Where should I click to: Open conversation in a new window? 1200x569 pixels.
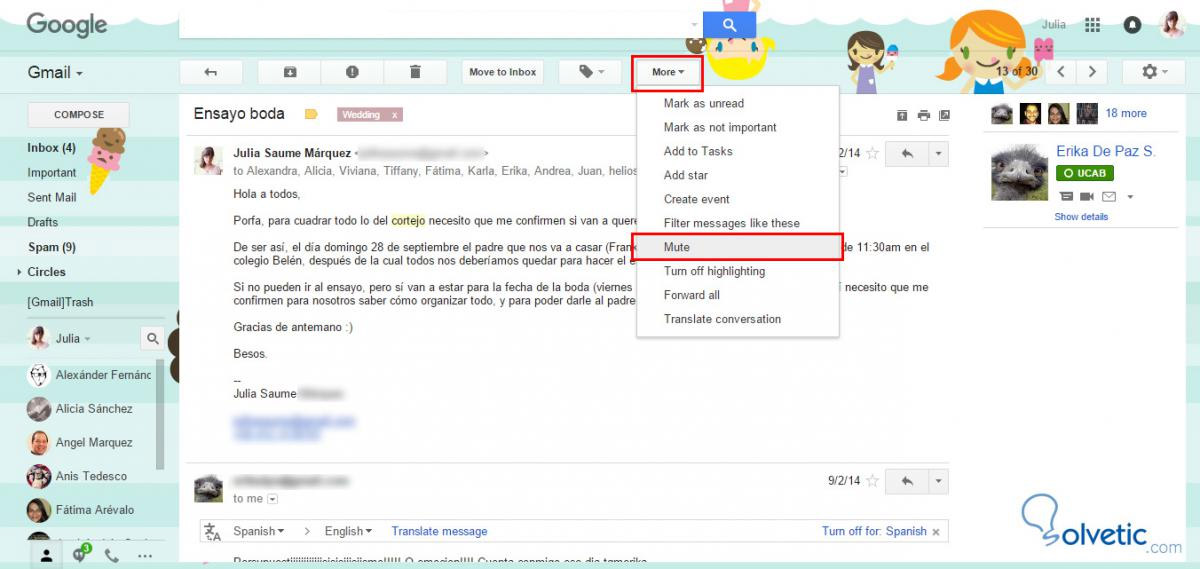[x=944, y=115]
